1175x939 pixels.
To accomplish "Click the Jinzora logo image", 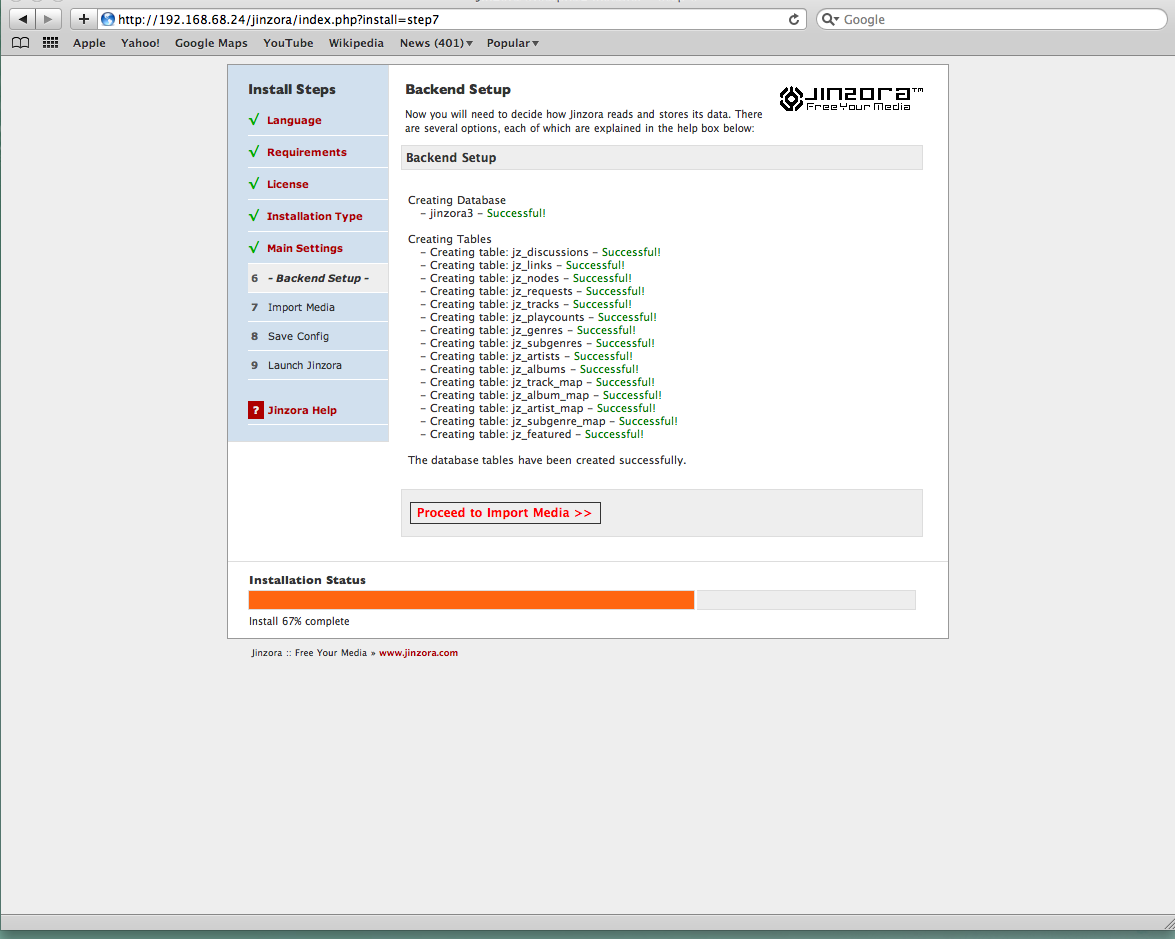I will [x=851, y=98].
